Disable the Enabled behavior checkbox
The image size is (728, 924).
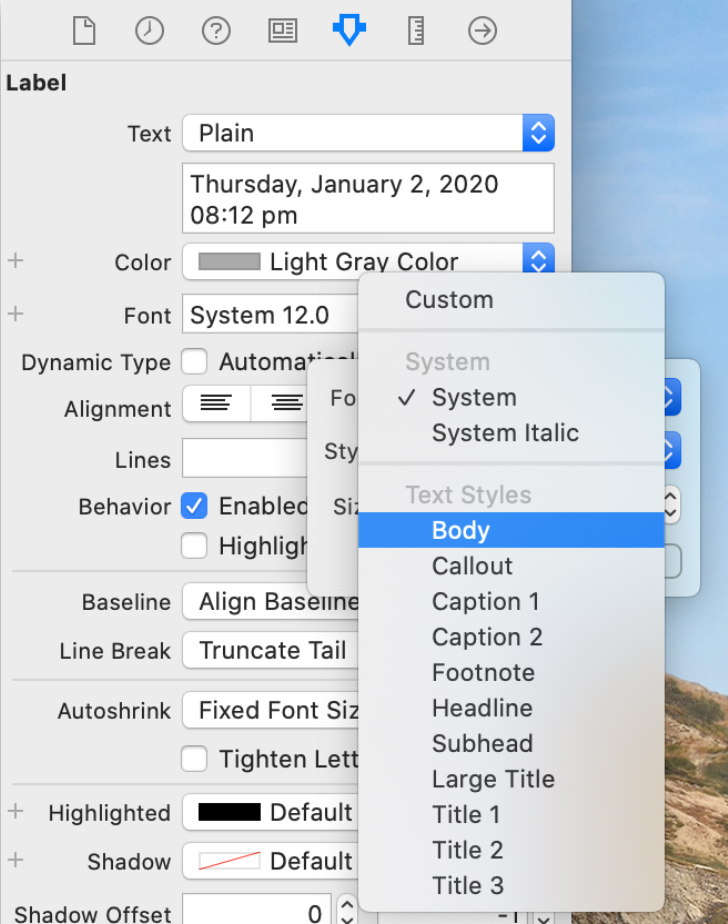click(x=194, y=506)
